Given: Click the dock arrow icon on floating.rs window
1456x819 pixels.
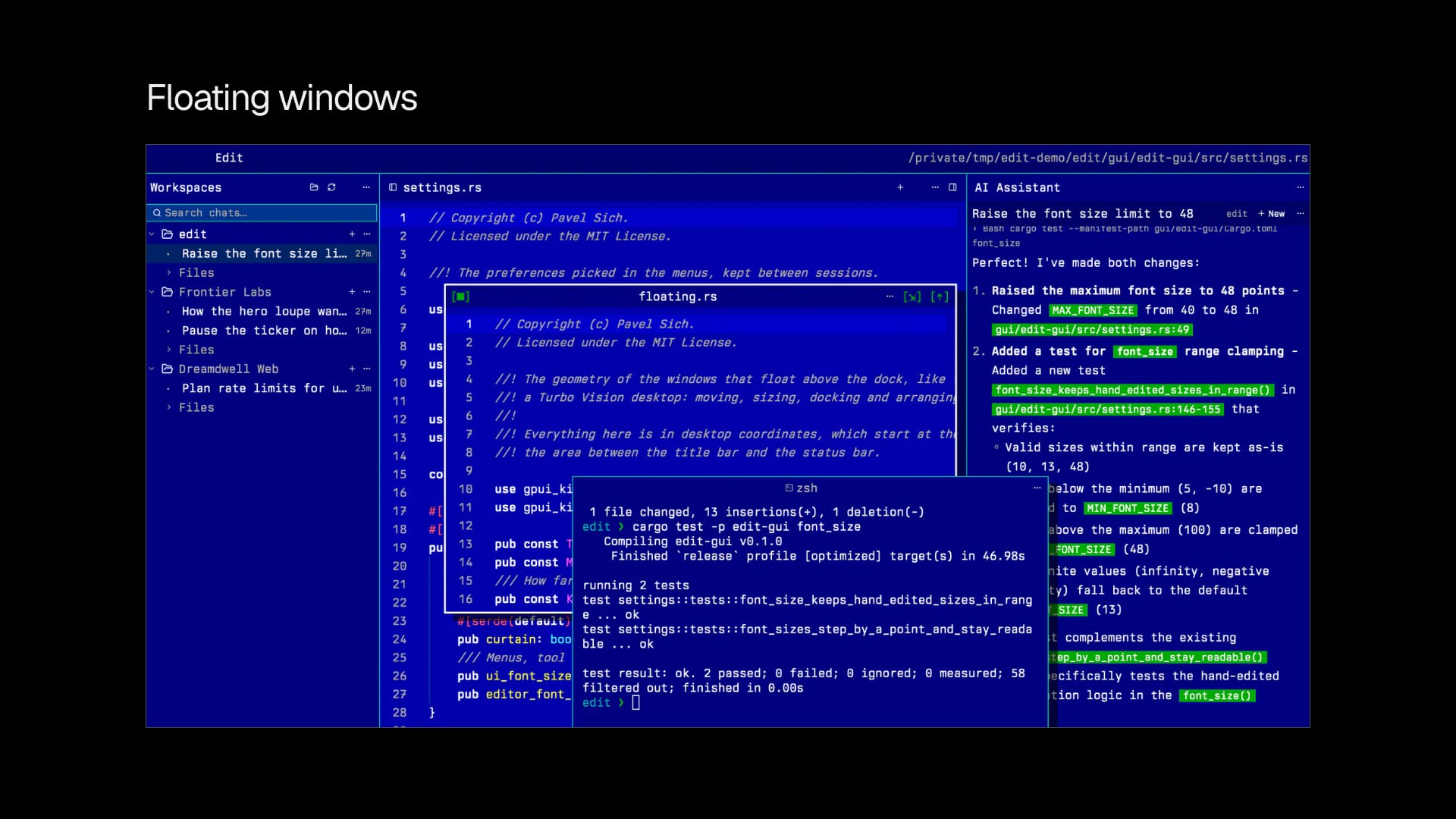Looking at the screenshot, I should 912,297.
